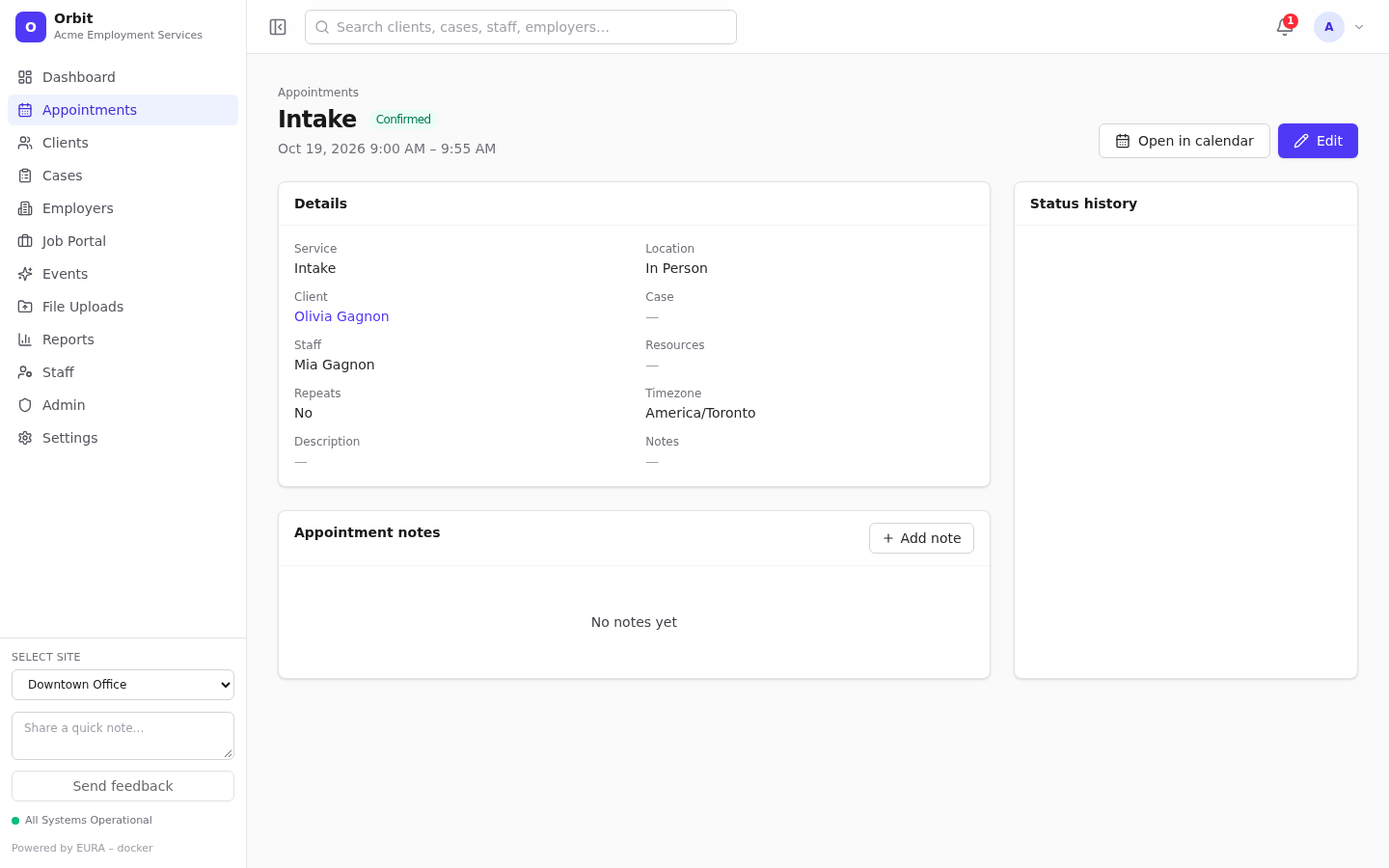Viewport: 1389px width, 868px height.
Task: Click the Status history heading
Action: [x=1083, y=203]
